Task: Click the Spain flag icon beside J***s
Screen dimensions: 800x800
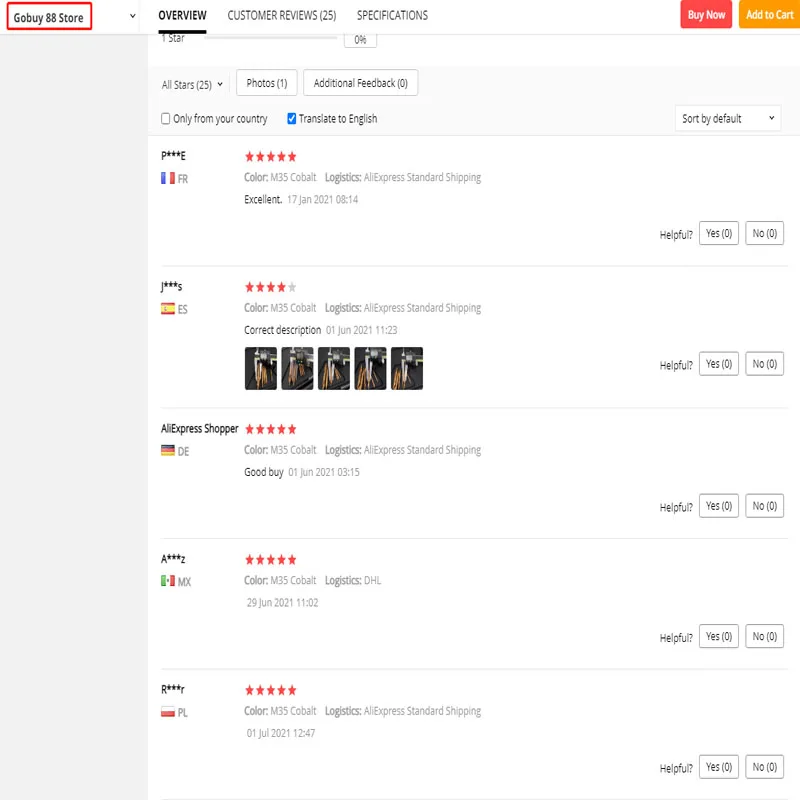Action: [168, 309]
